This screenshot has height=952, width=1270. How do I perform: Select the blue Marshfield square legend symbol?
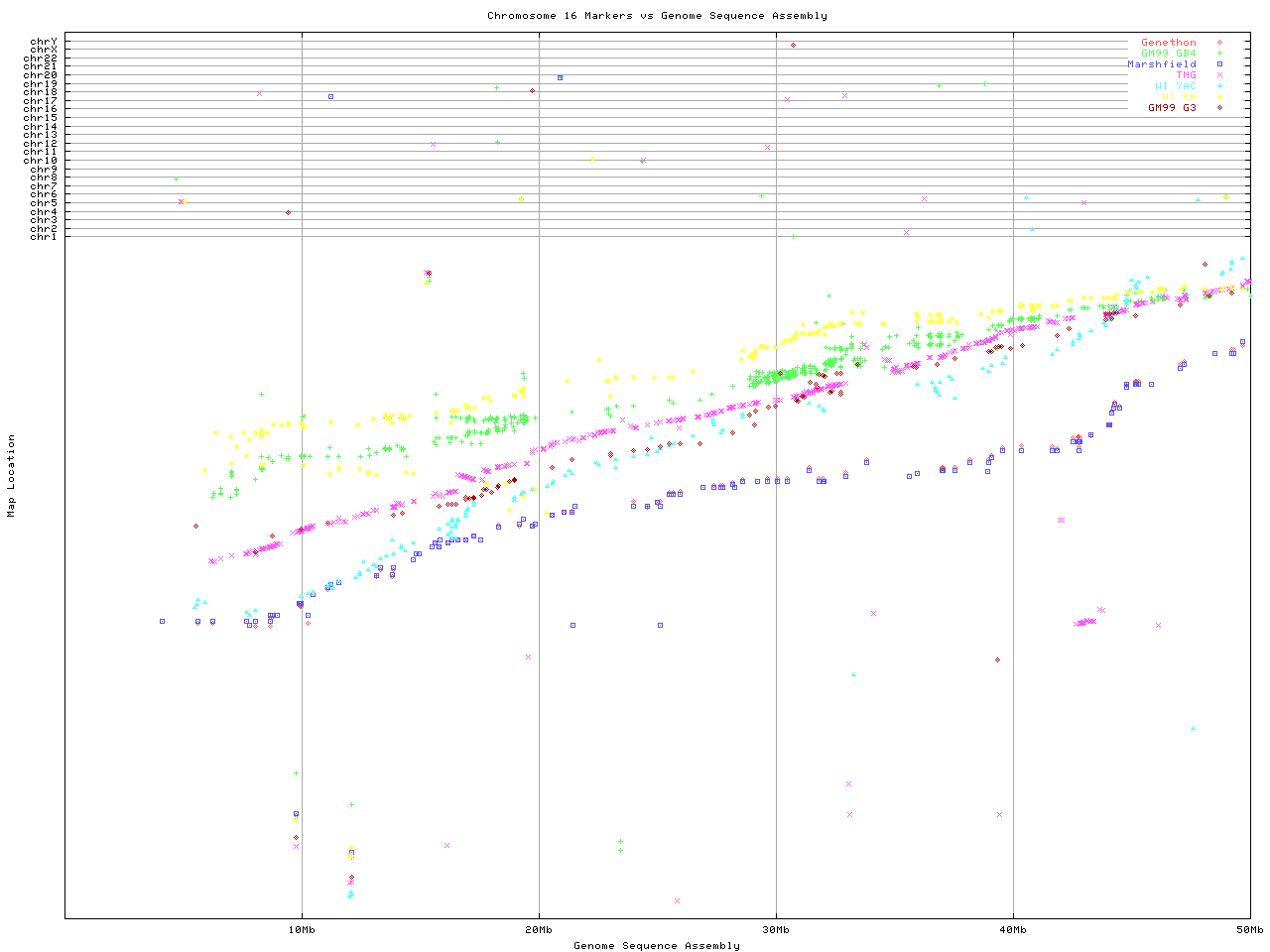[x=1219, y=64]
